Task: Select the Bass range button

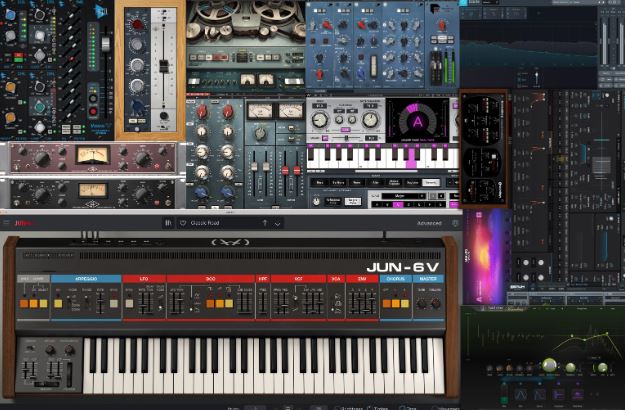Action: pyautogui.click(x=320, y=182)
